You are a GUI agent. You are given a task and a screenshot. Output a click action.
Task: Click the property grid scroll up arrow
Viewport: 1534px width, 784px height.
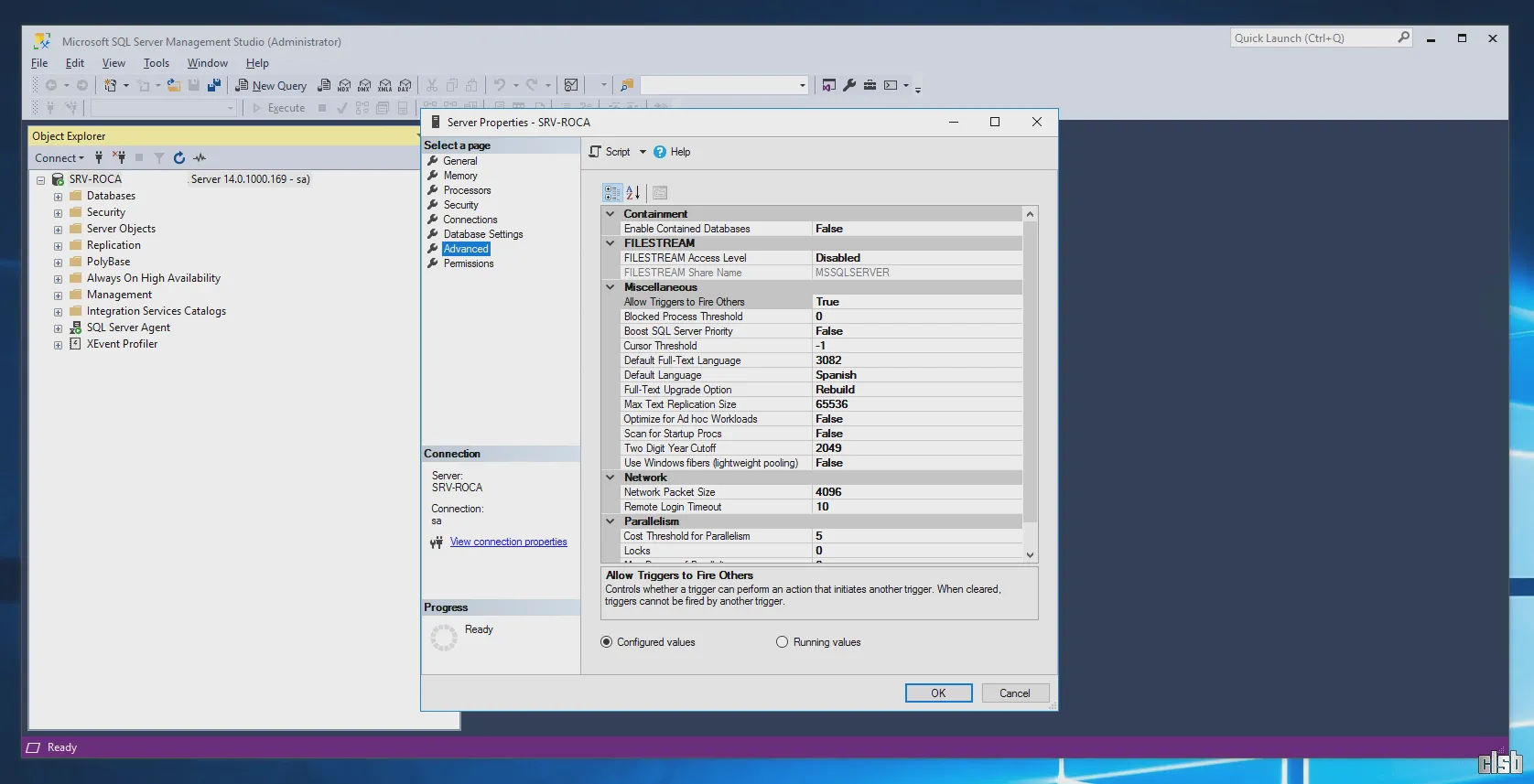[1030, 214]
